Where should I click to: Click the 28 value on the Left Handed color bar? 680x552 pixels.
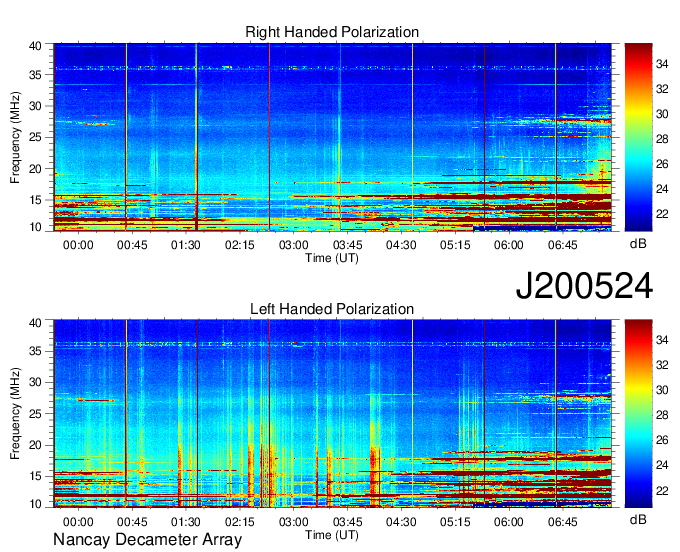(x=662, y=415)
